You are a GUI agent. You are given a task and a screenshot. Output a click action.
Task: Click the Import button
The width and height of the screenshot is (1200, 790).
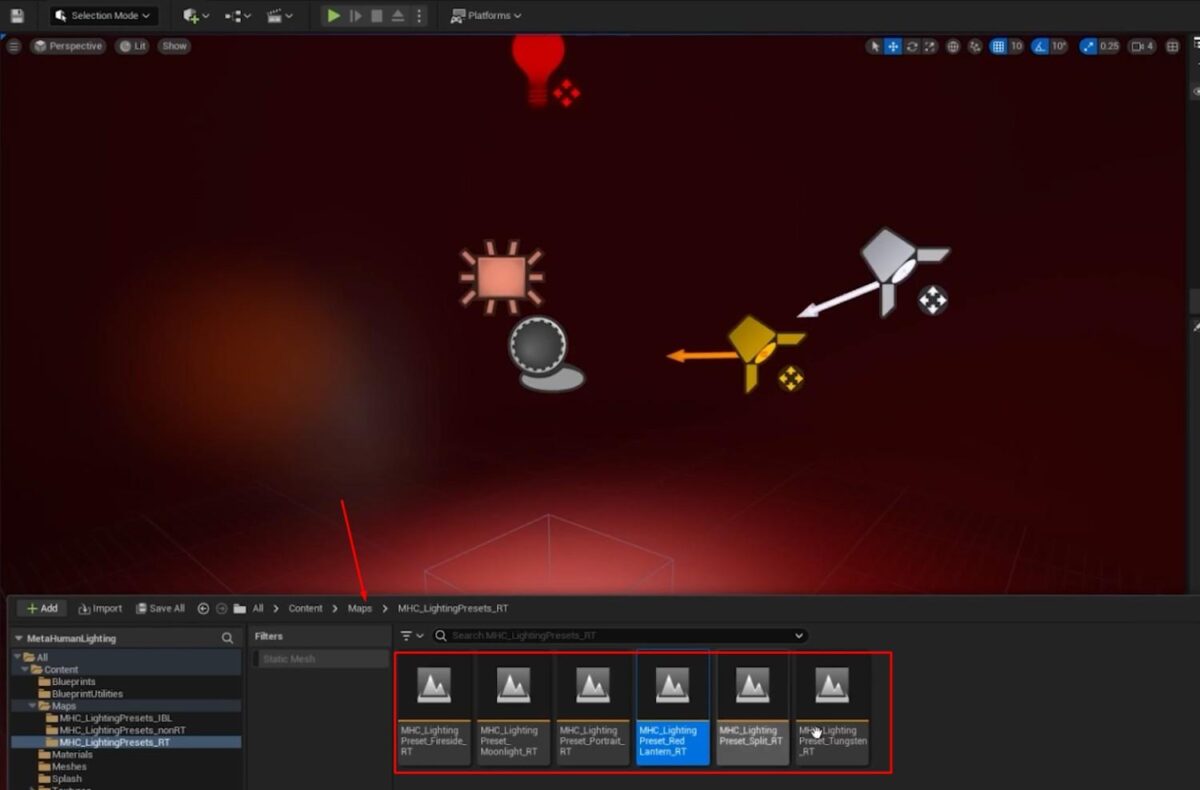click(99, 608)
